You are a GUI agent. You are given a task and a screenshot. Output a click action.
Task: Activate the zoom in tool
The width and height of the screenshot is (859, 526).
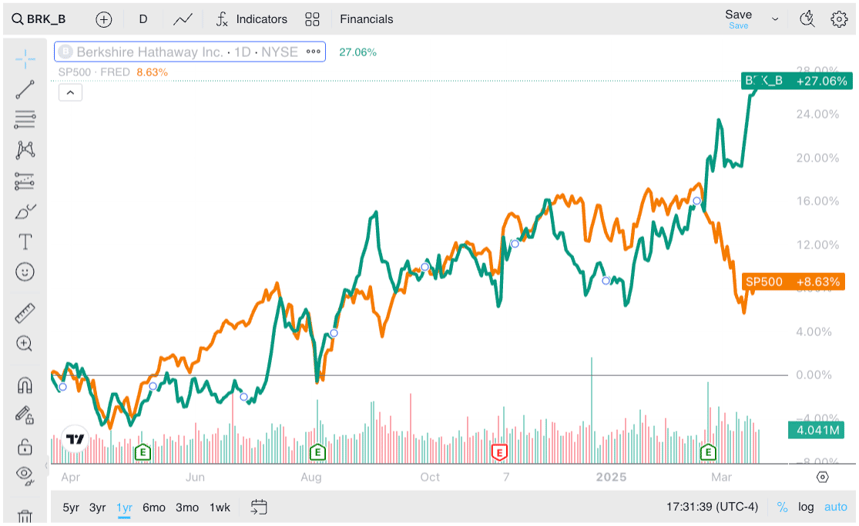[x=25, y=344]
